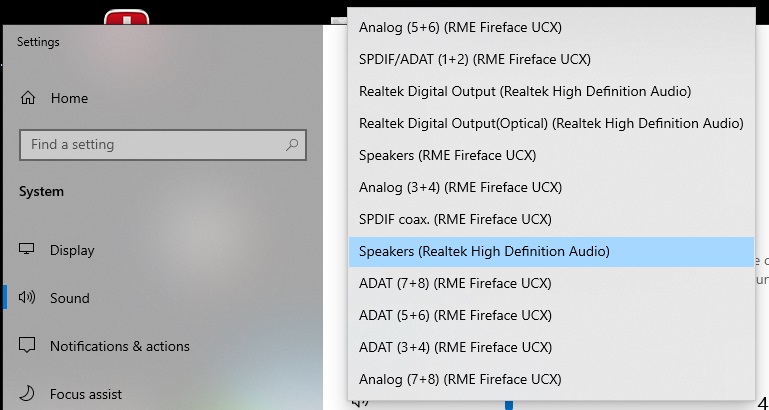
Task: Click the Home icon in Settings sidebar
Action: click(x=28, y=98)
